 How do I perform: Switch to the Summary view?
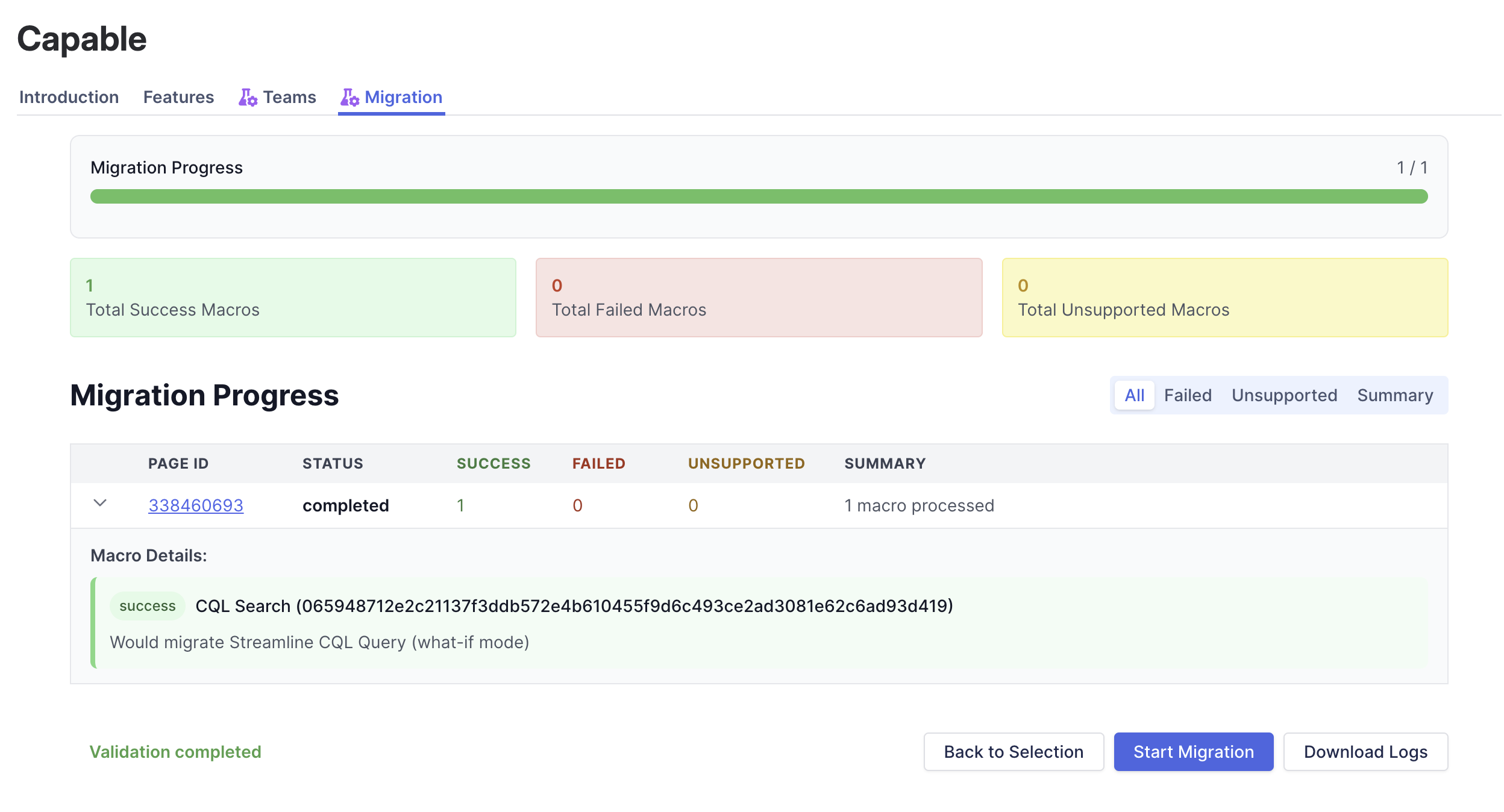[1395, 396]
